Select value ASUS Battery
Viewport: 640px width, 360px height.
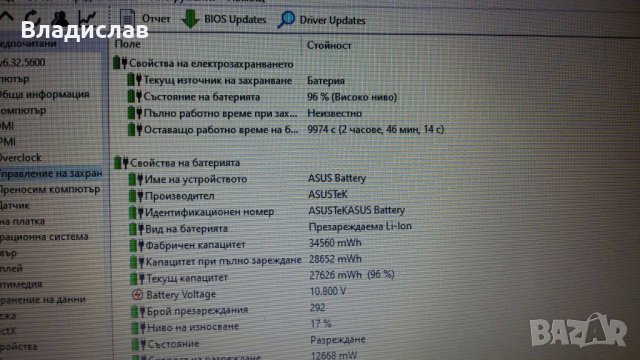pyautogui.click(x=337, y=178)
